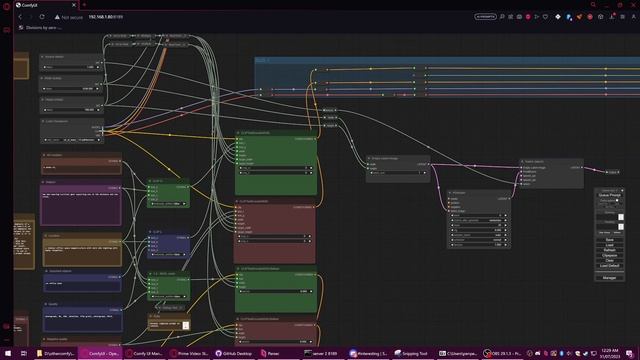
Task: Decrease KSampler seed with left arrow
Action: (x=452, y=216)
